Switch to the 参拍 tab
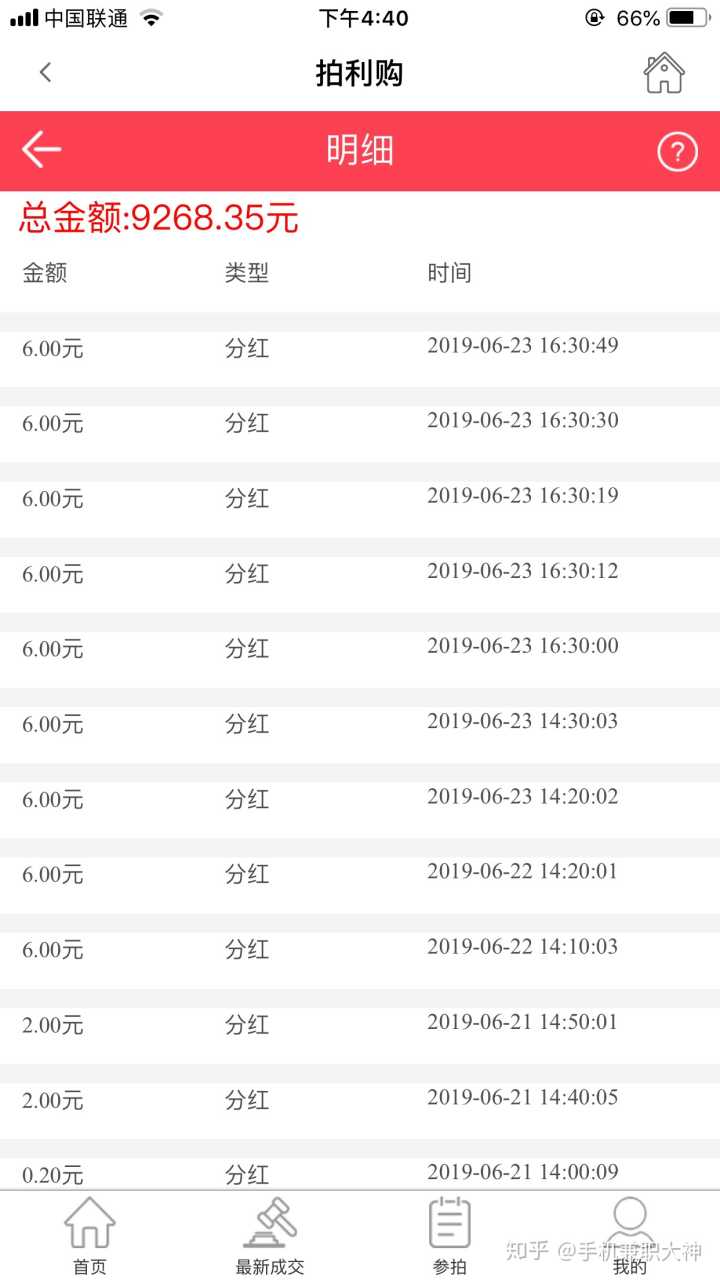 tap(450, 1236)
